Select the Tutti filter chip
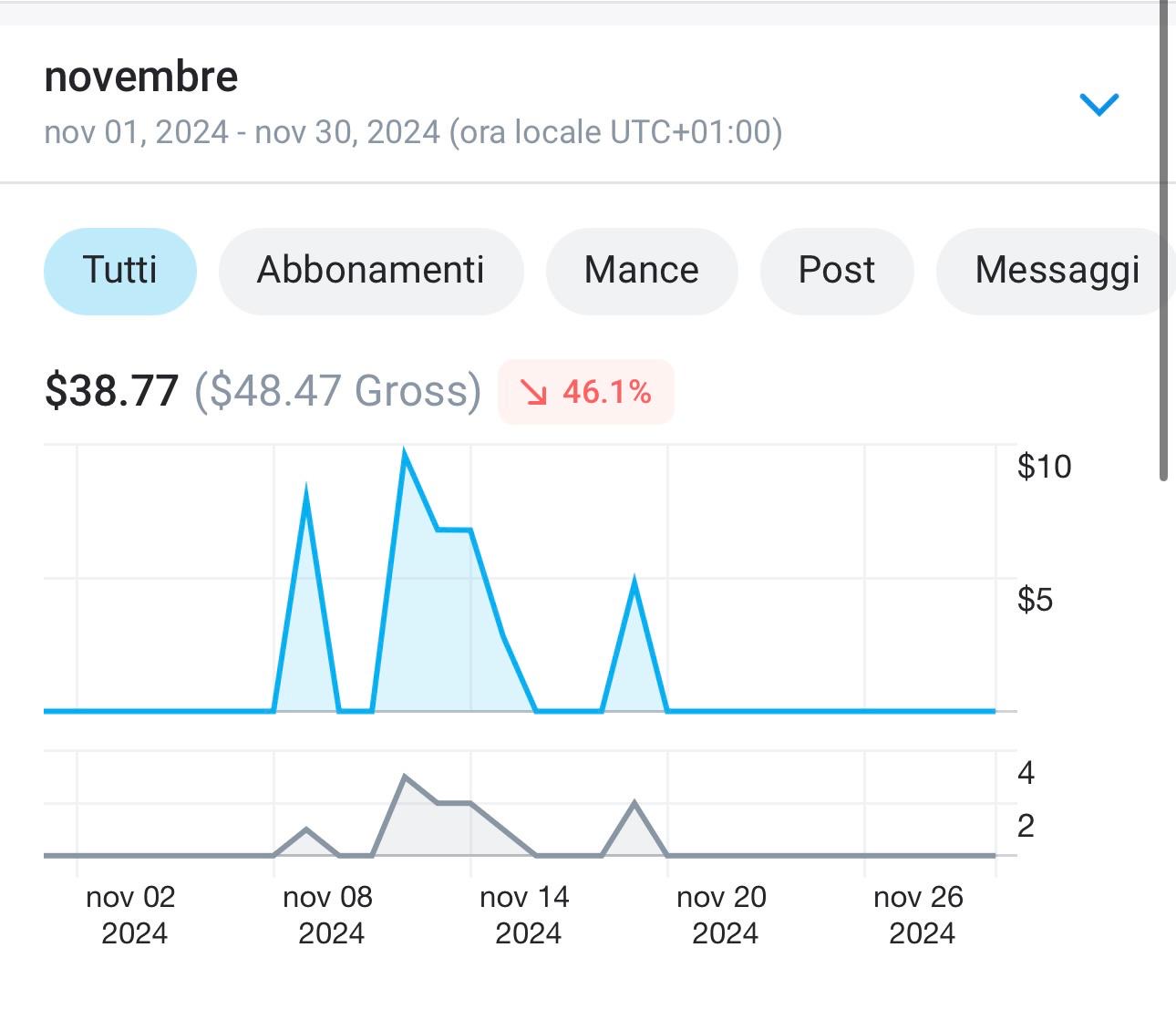 120,271
